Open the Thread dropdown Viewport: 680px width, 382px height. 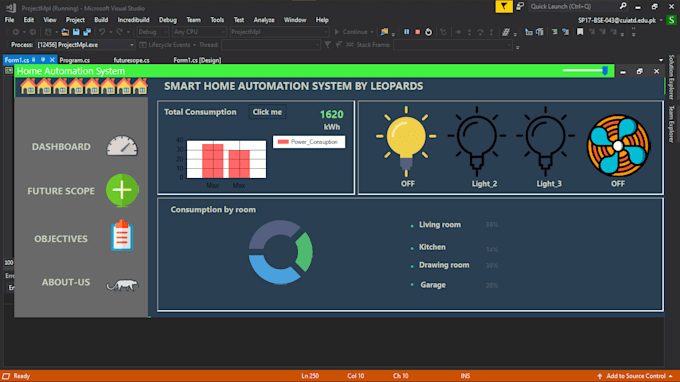[x=271, y=45]
